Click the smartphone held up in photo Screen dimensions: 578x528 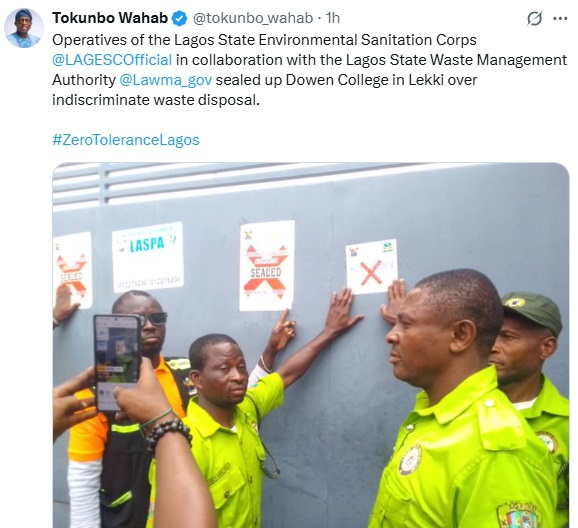118,362
